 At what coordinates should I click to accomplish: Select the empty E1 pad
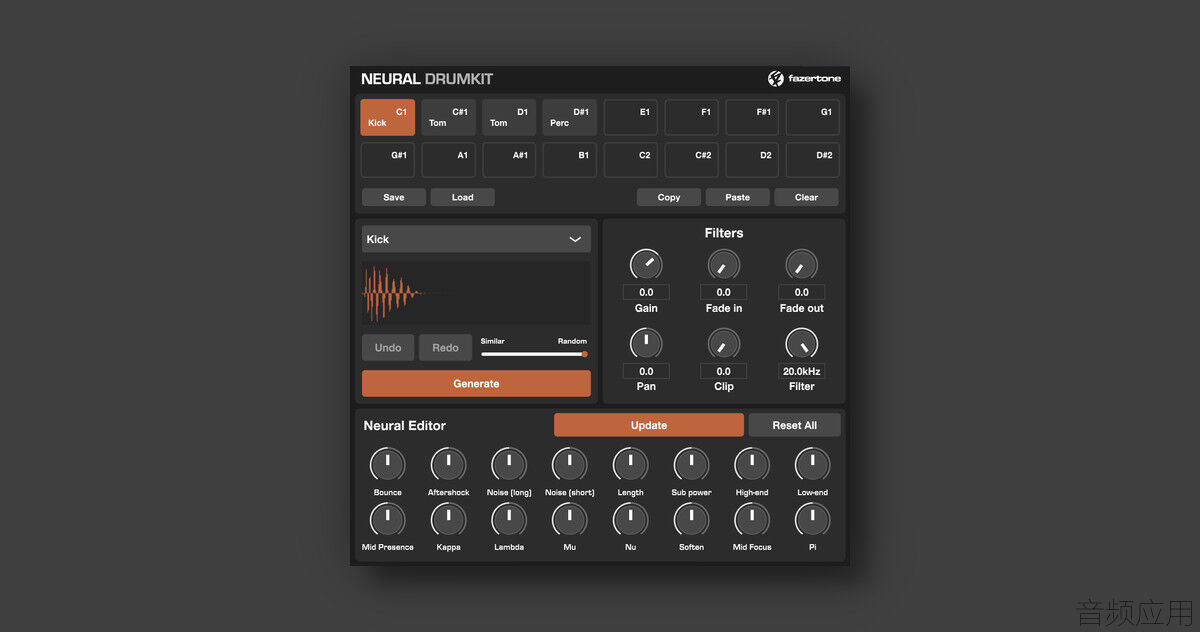click(631, 117)
